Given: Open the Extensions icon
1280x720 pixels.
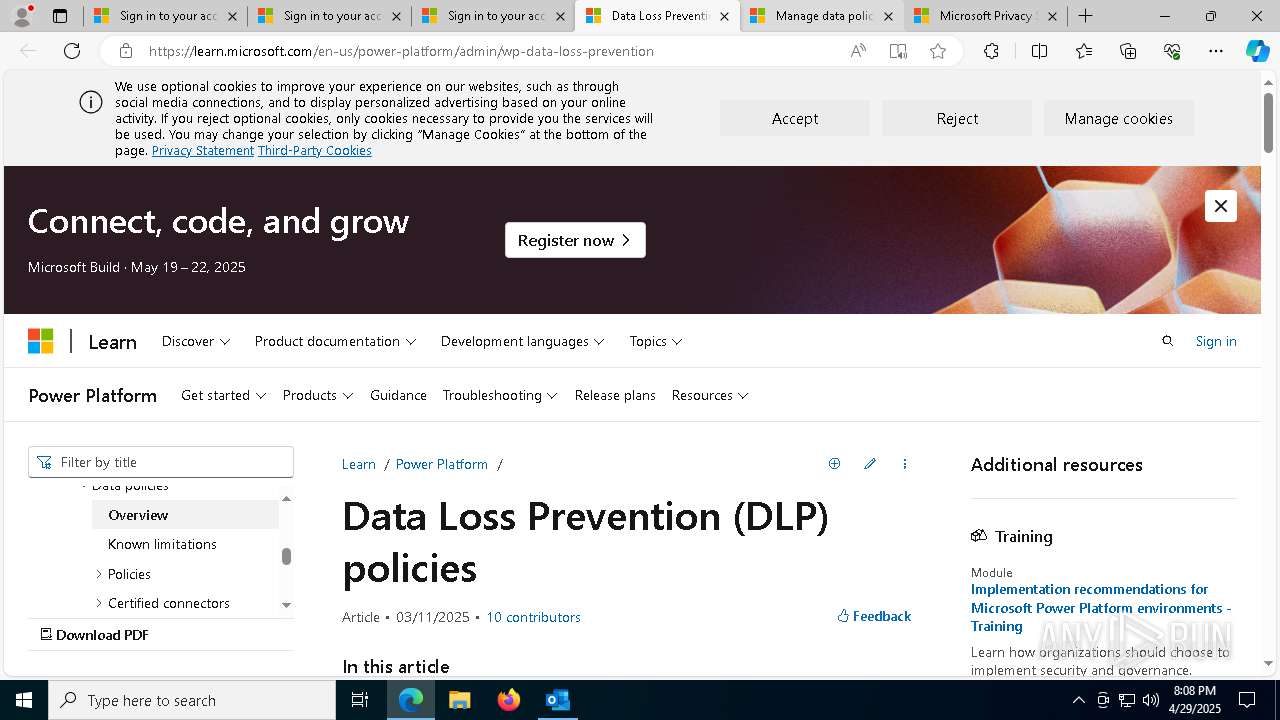Looking at the screenshot, I should point(991,51).
